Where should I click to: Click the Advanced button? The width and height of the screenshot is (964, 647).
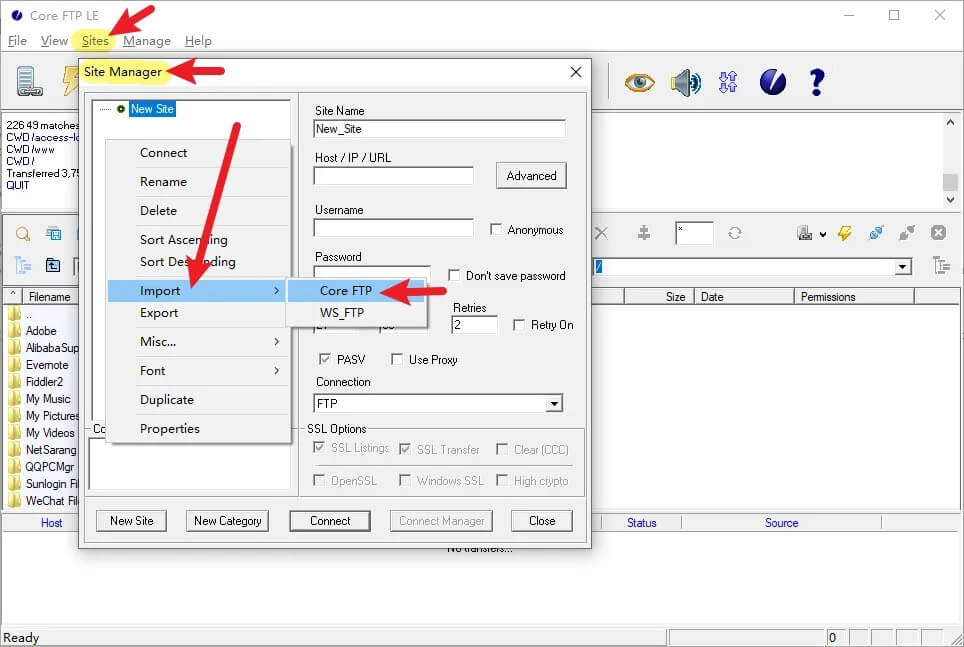[531, 175]
